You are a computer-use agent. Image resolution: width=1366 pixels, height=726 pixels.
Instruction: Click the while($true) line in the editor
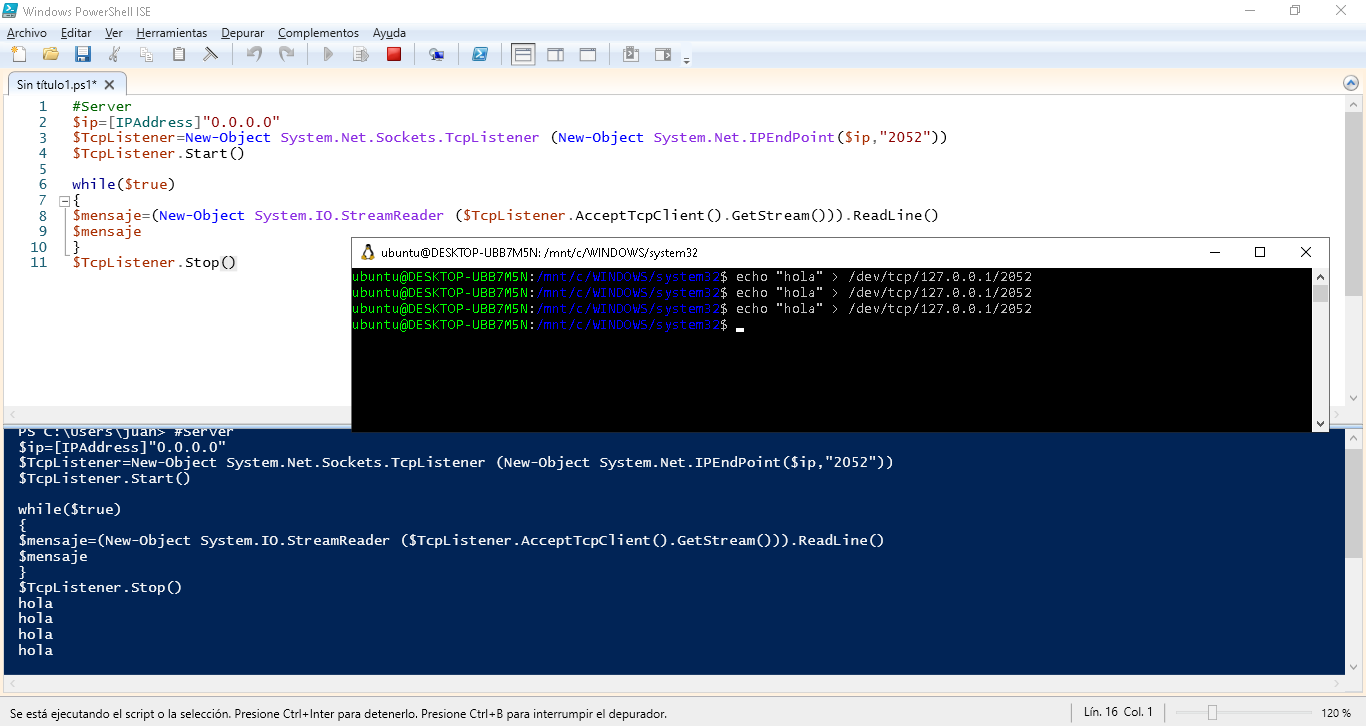tap(124, 184)
